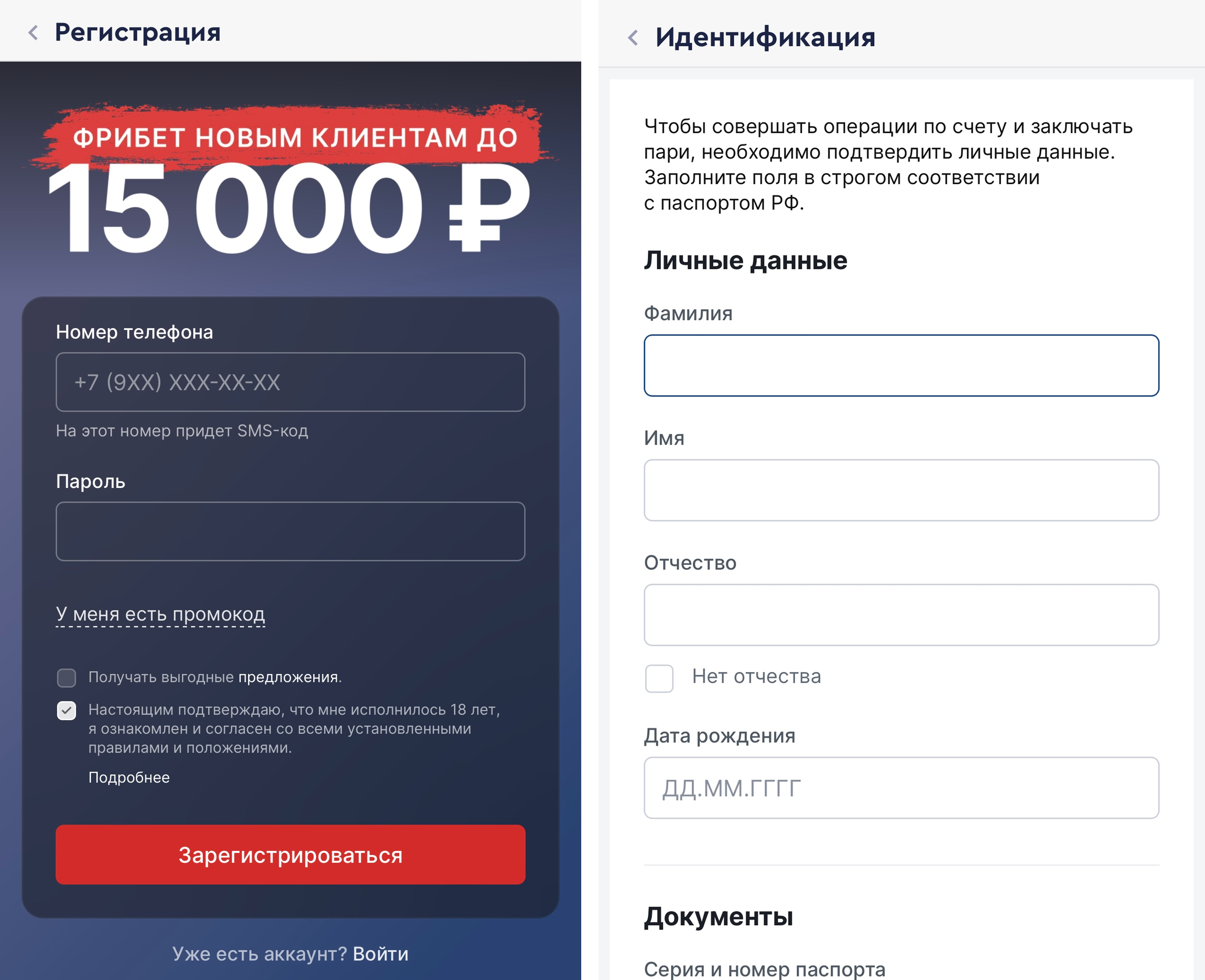Focus the Номер телефона input field
This screenshot has height=980, width=1205.
[x=290, y=382]
